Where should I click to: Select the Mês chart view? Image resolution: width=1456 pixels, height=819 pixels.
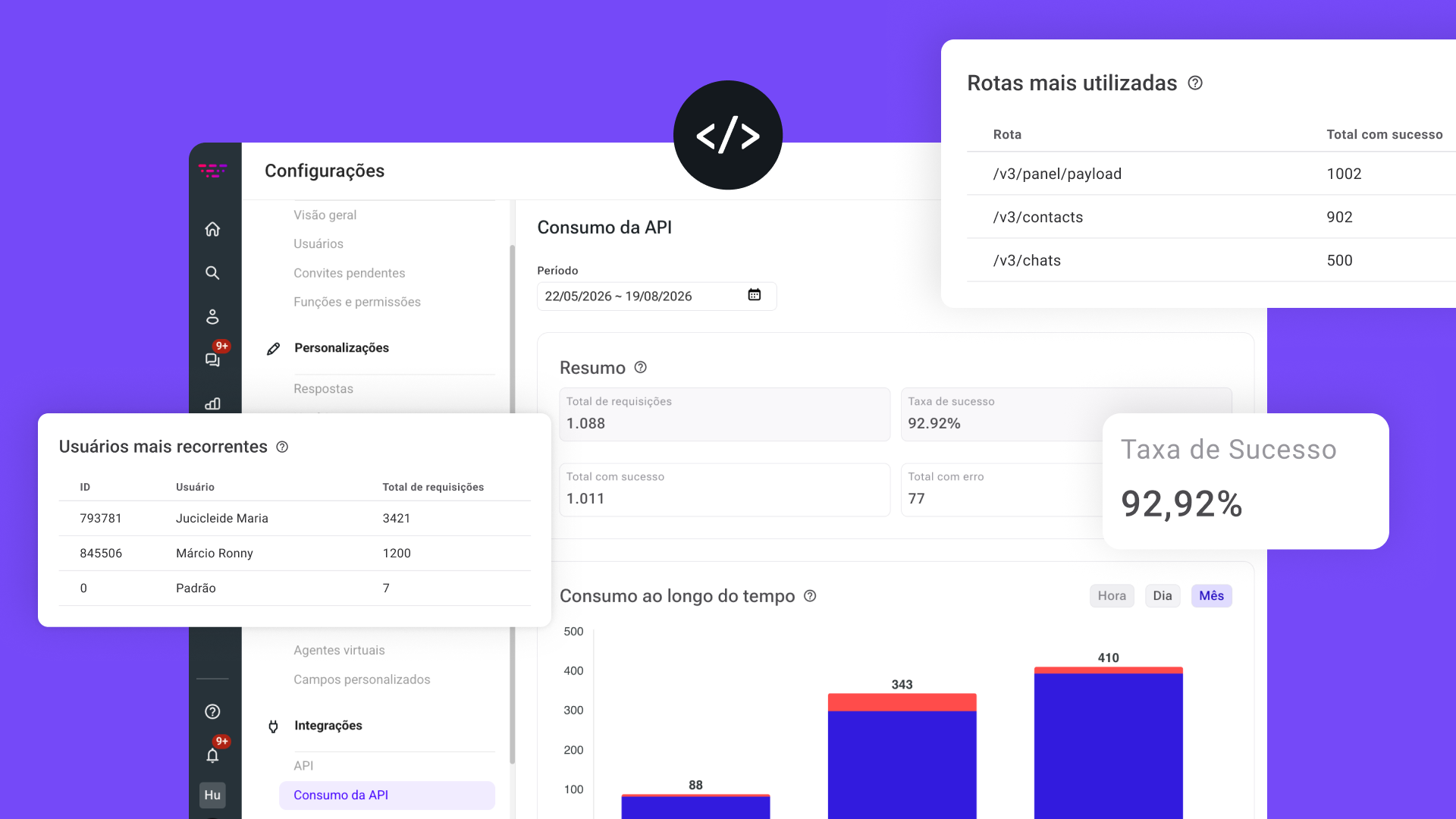tap(1212, 596)
